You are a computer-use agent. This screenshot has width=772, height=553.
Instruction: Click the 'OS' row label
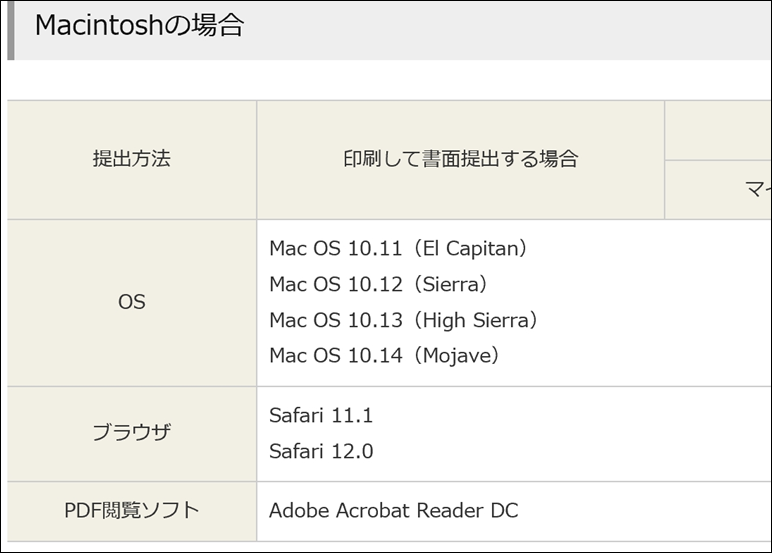pos(131,302)
